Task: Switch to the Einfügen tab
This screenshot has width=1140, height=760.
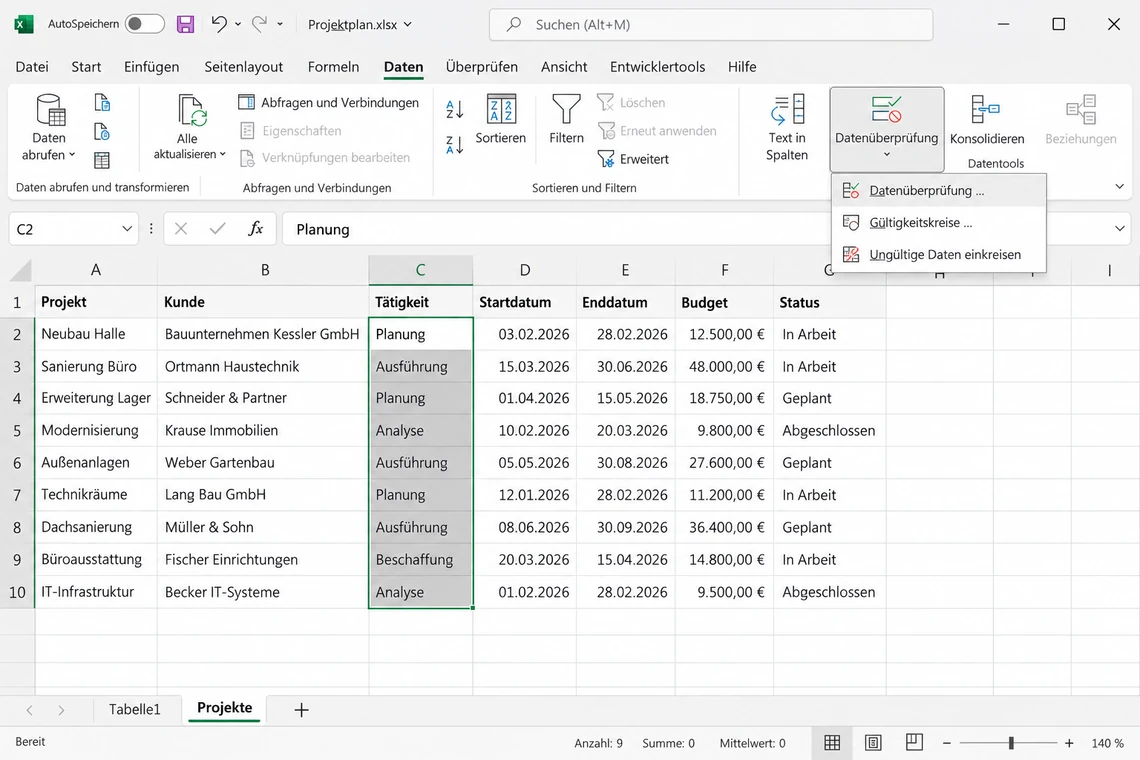Action: (151, 67)
